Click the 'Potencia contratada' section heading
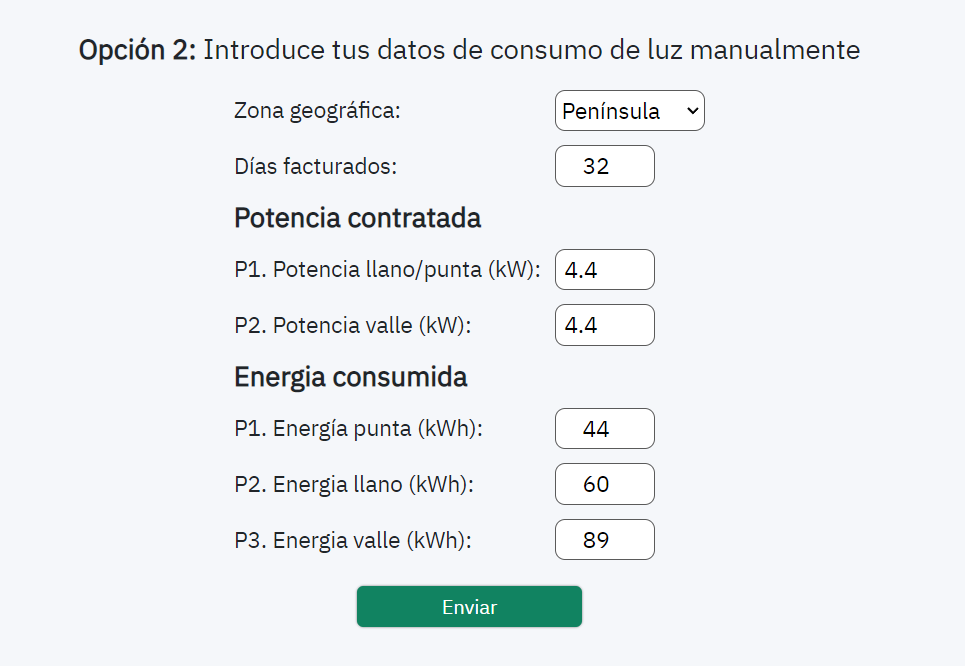 tap(358, 218)
